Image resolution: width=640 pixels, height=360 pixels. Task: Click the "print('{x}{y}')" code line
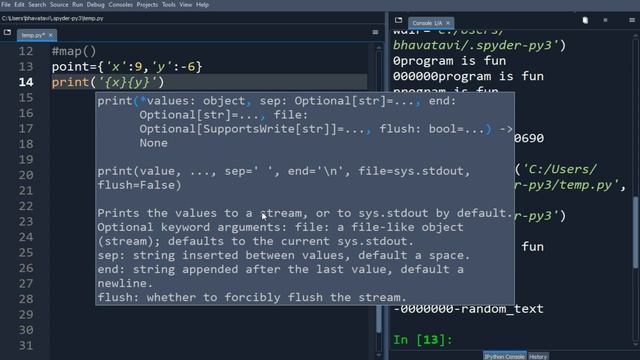pos(108,82)
